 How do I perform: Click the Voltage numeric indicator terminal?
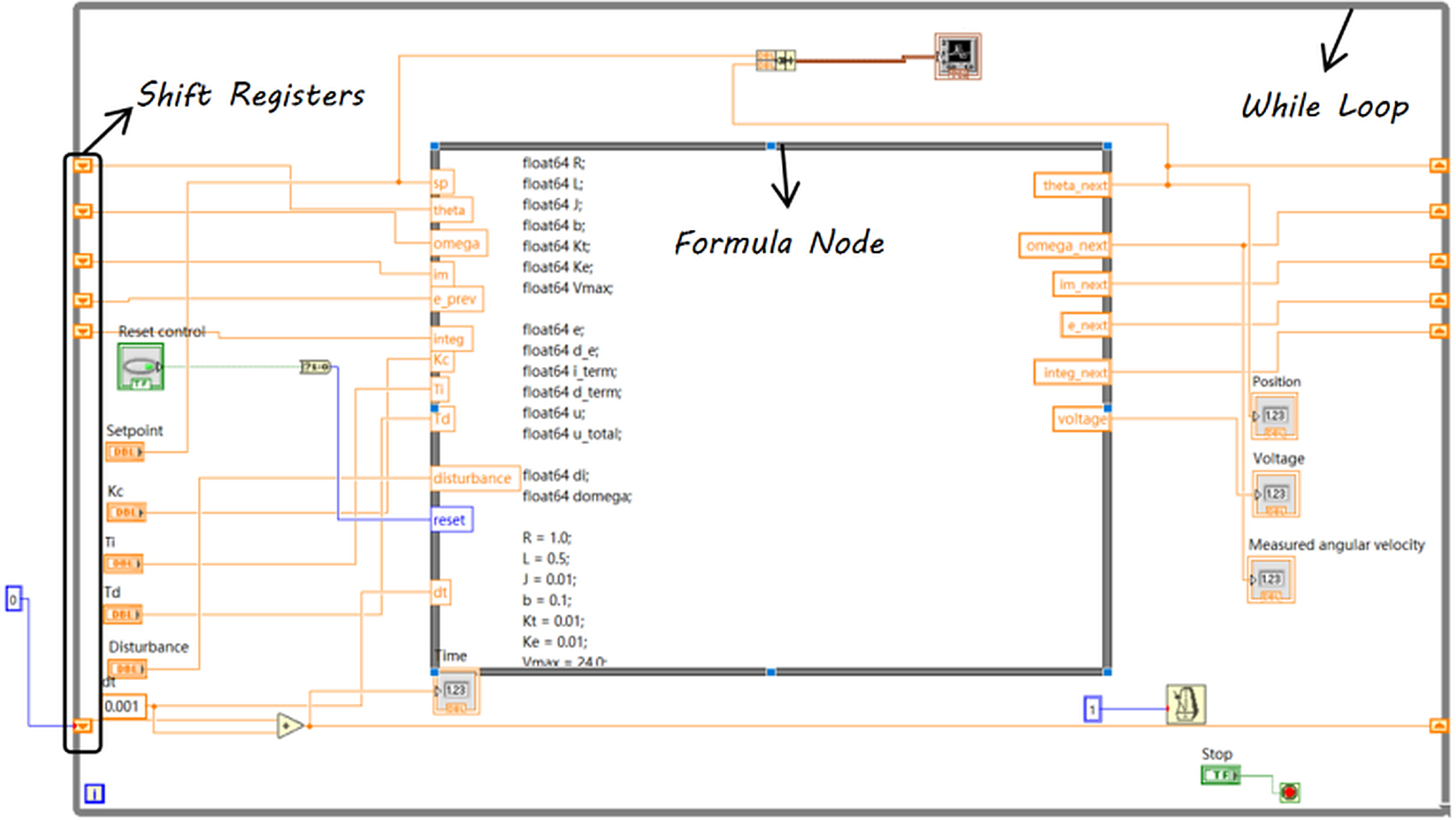point(1276,494)
